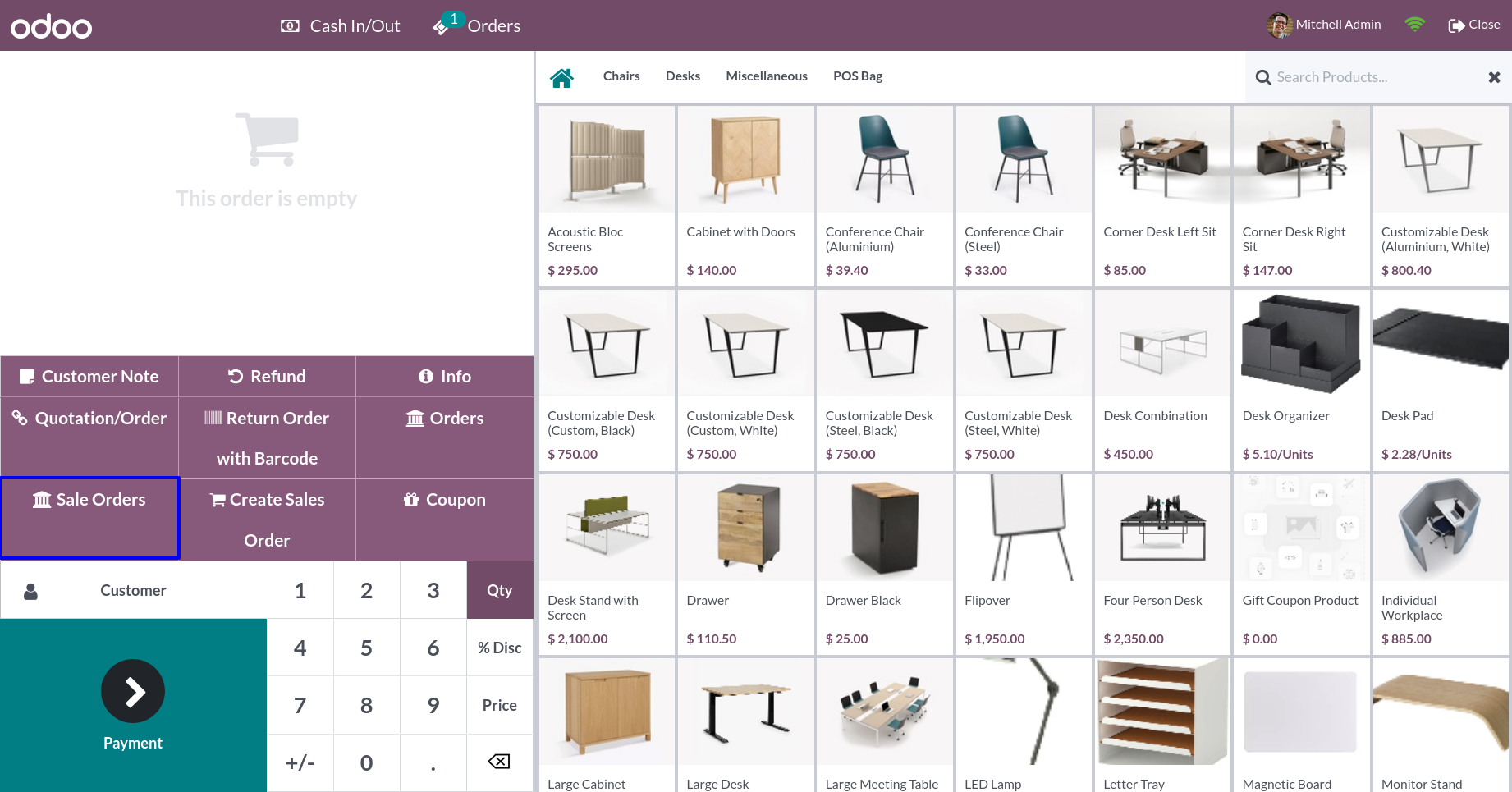Add Conference Chair (Aluminium)
This screenshot has width=1512, height=792.
coord(885,195)
